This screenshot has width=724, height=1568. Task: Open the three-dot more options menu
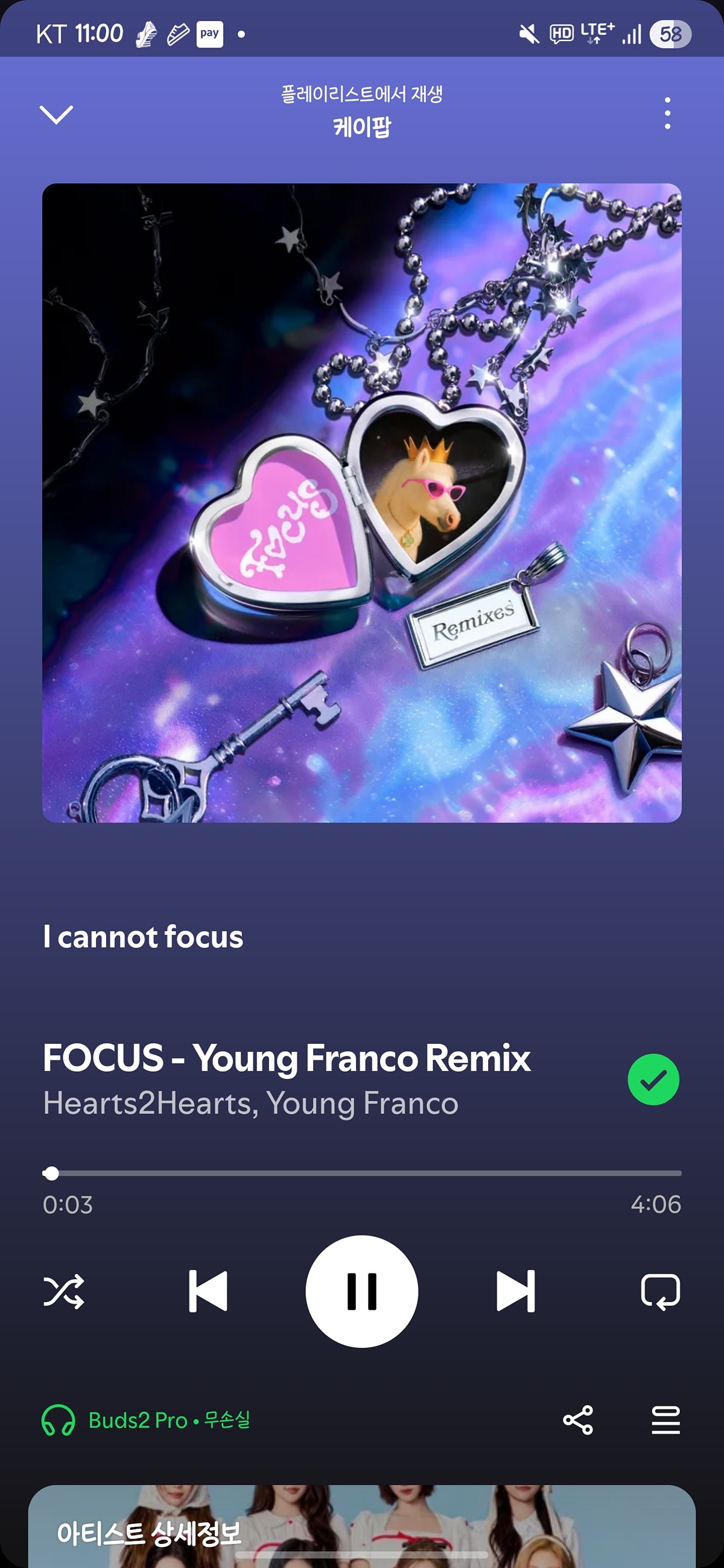(x=667, y=113)
